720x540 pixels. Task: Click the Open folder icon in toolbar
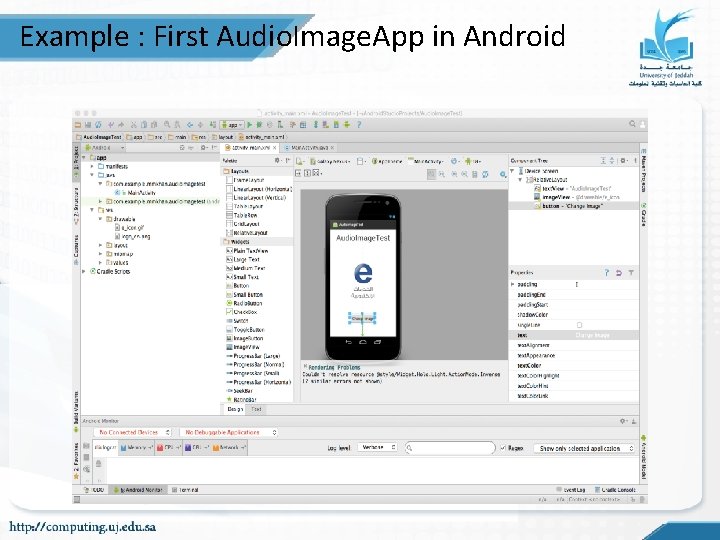[78, 124]
